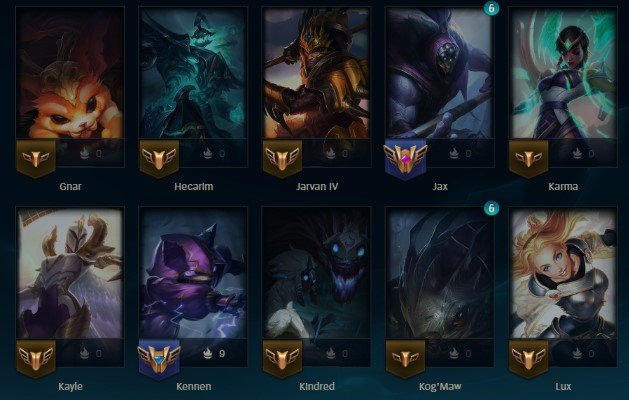Click Karma's gold mastery badge
The width and height of the screenshot is (629, 400).
tap(528, 158)
